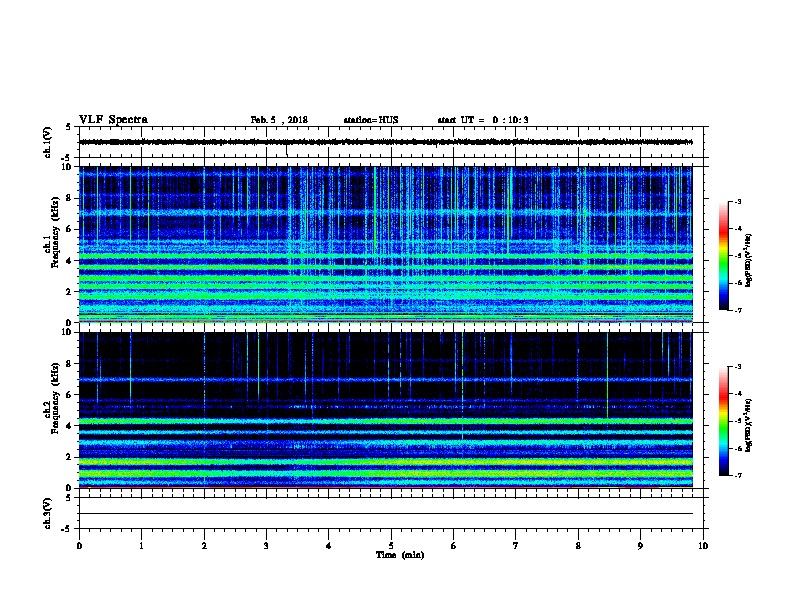
Task: Click the ch.3 flat voltage line
Action: tap(386, 514)
